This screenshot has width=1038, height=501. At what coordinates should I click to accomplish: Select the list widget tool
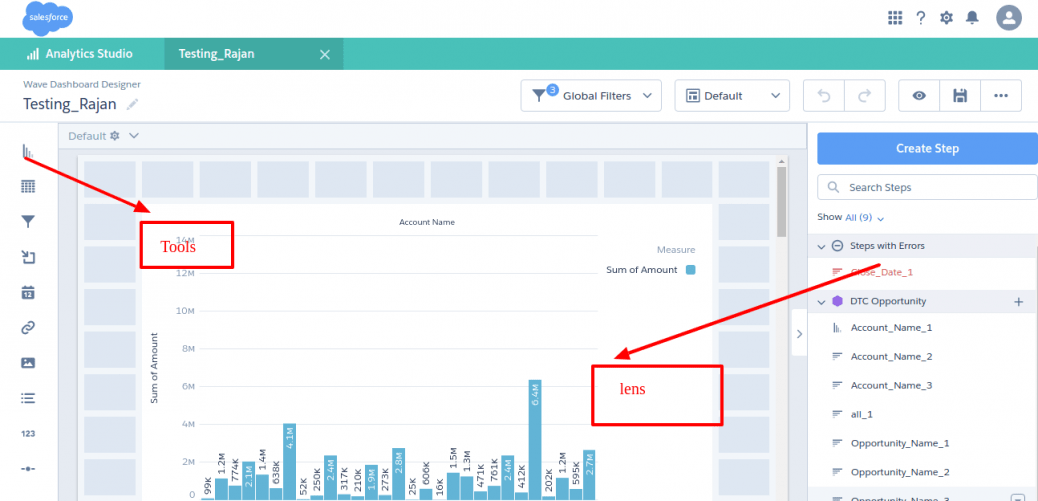point(28,398)
